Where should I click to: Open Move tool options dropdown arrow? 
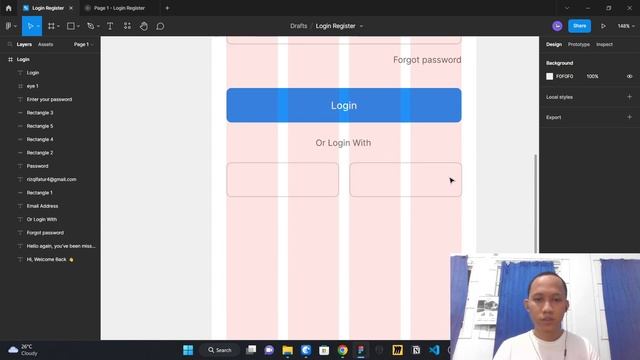pos(38,27)
